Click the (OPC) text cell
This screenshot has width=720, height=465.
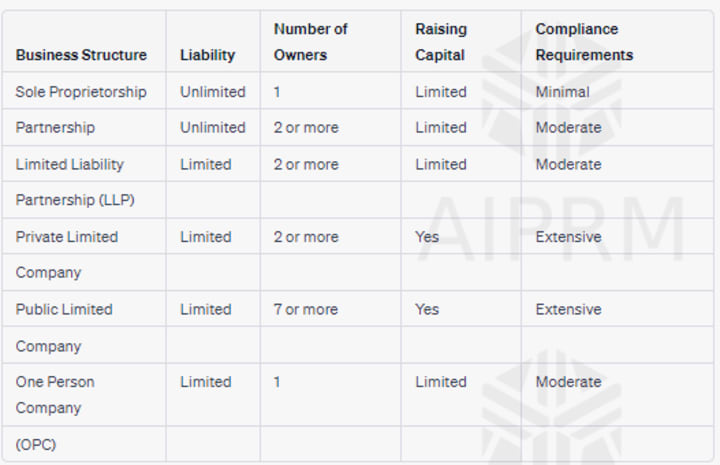[x=36, y=444]
